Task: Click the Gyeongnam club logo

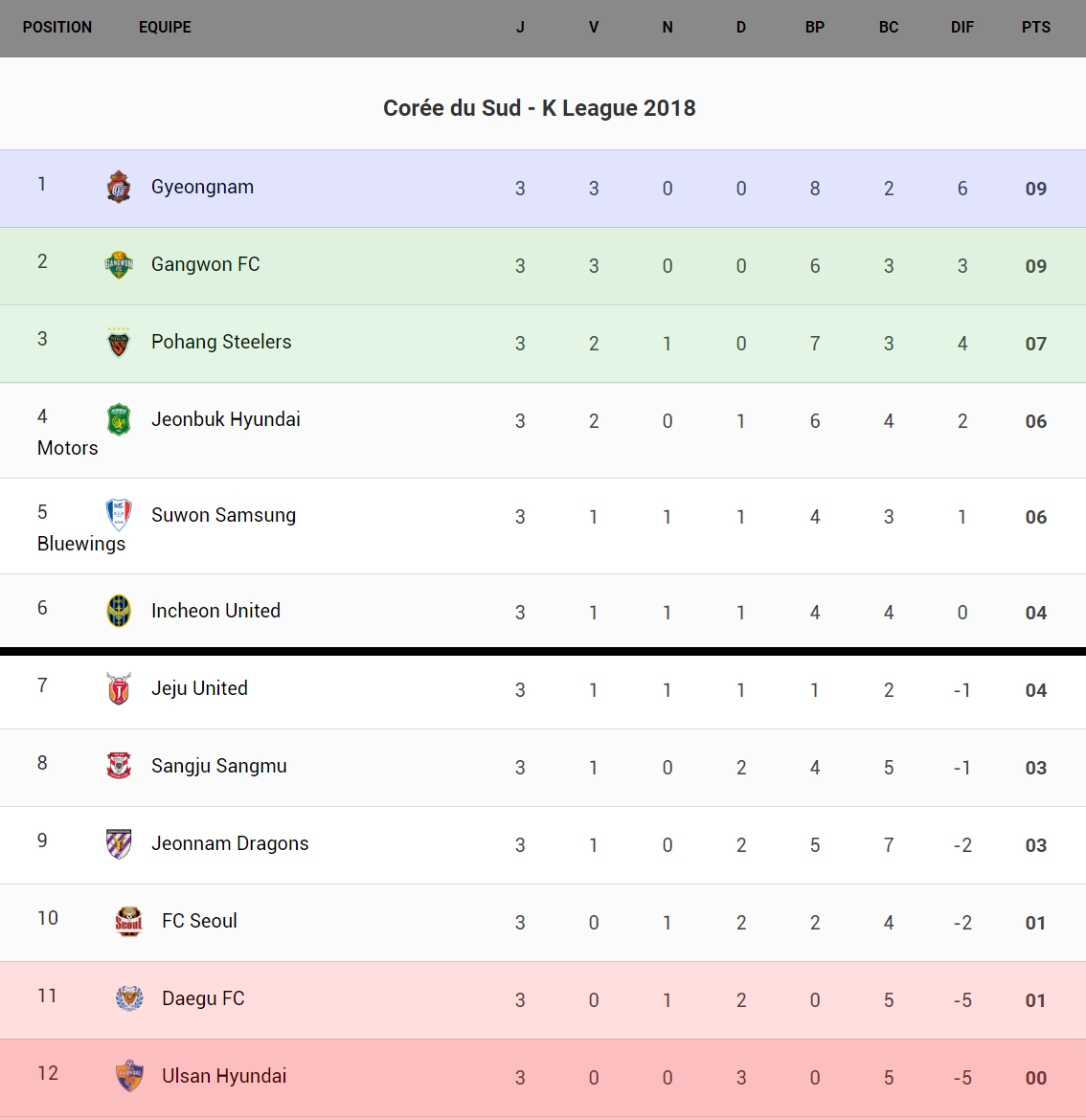Action: tap(119, 188)
